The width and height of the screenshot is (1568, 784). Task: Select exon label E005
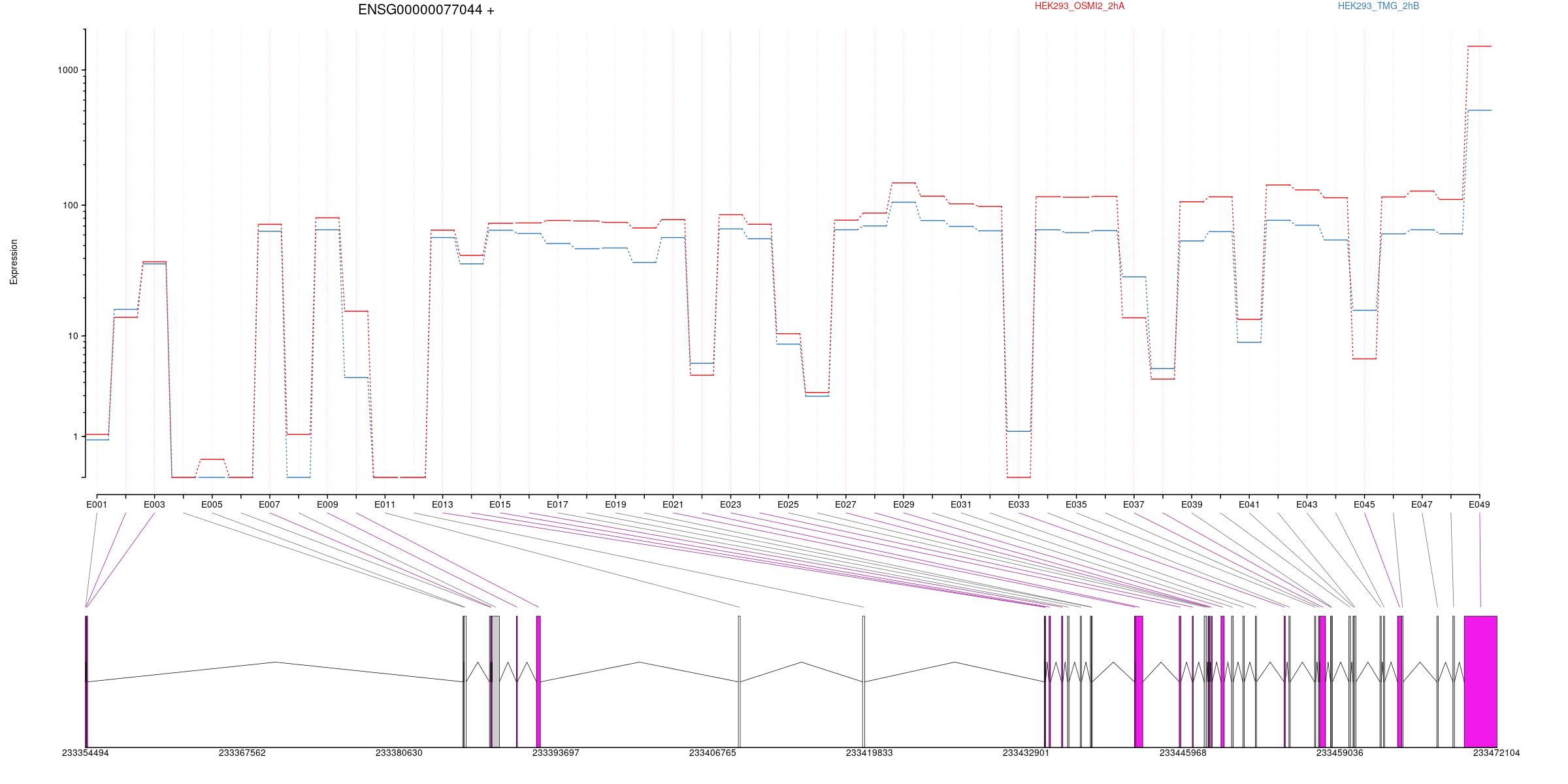point(212,504)
